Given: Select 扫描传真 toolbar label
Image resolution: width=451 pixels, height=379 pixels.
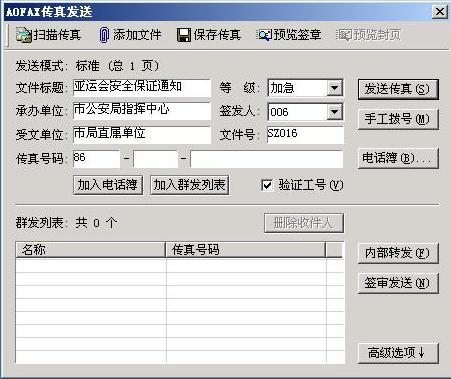Looking at the screenshot, I should click(57, 35).
